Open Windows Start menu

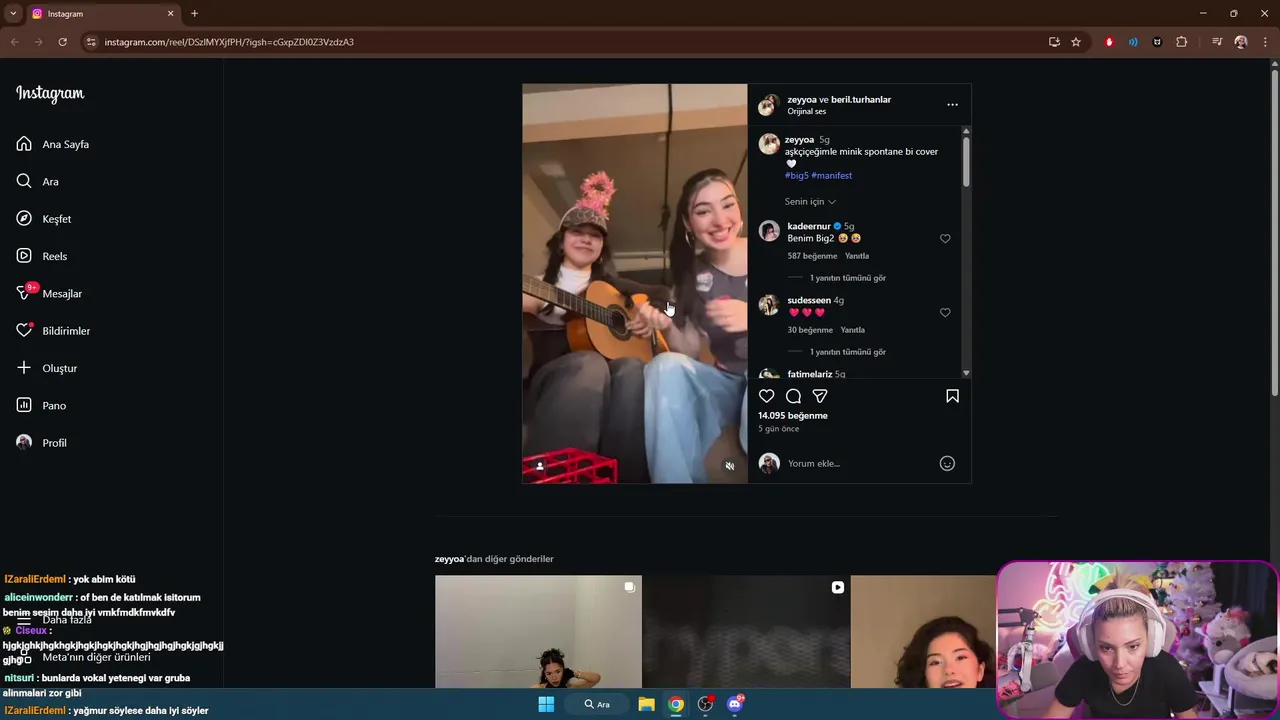pyautogui.click(x=546, y=704)
